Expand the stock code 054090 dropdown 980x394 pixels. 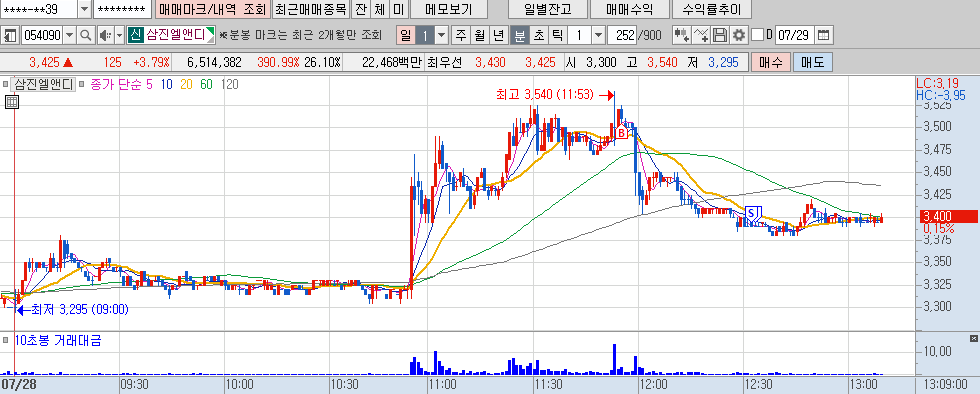[69, 35]
